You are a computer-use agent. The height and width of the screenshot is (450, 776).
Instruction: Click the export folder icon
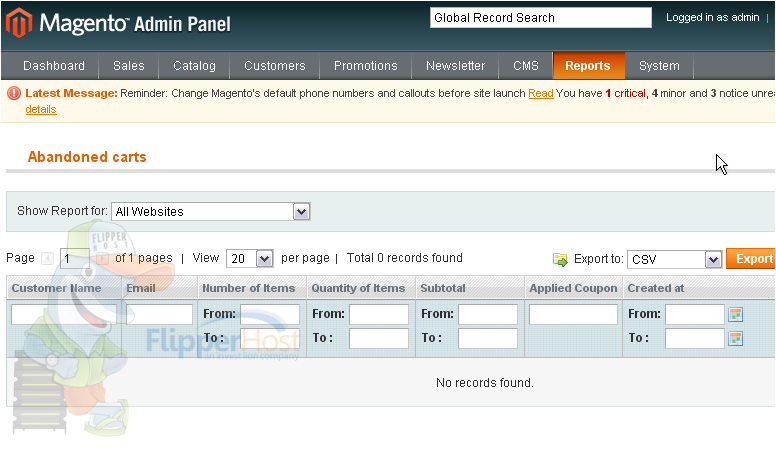[560, 259]
